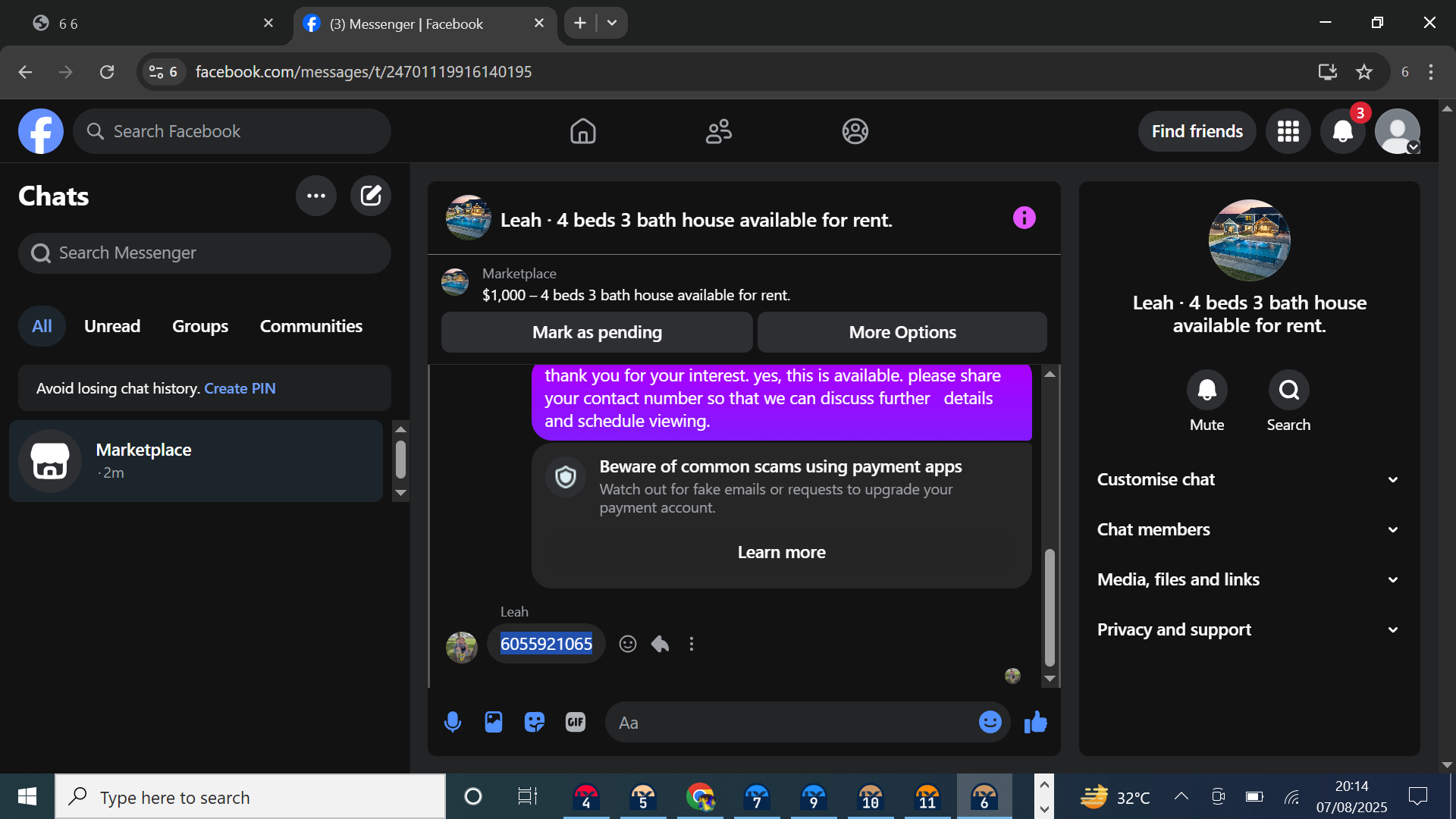The width and height of the screenshot is (1456, 819).
Task: Click the chat list scrollbar thumb
Action: coord(400,460)
